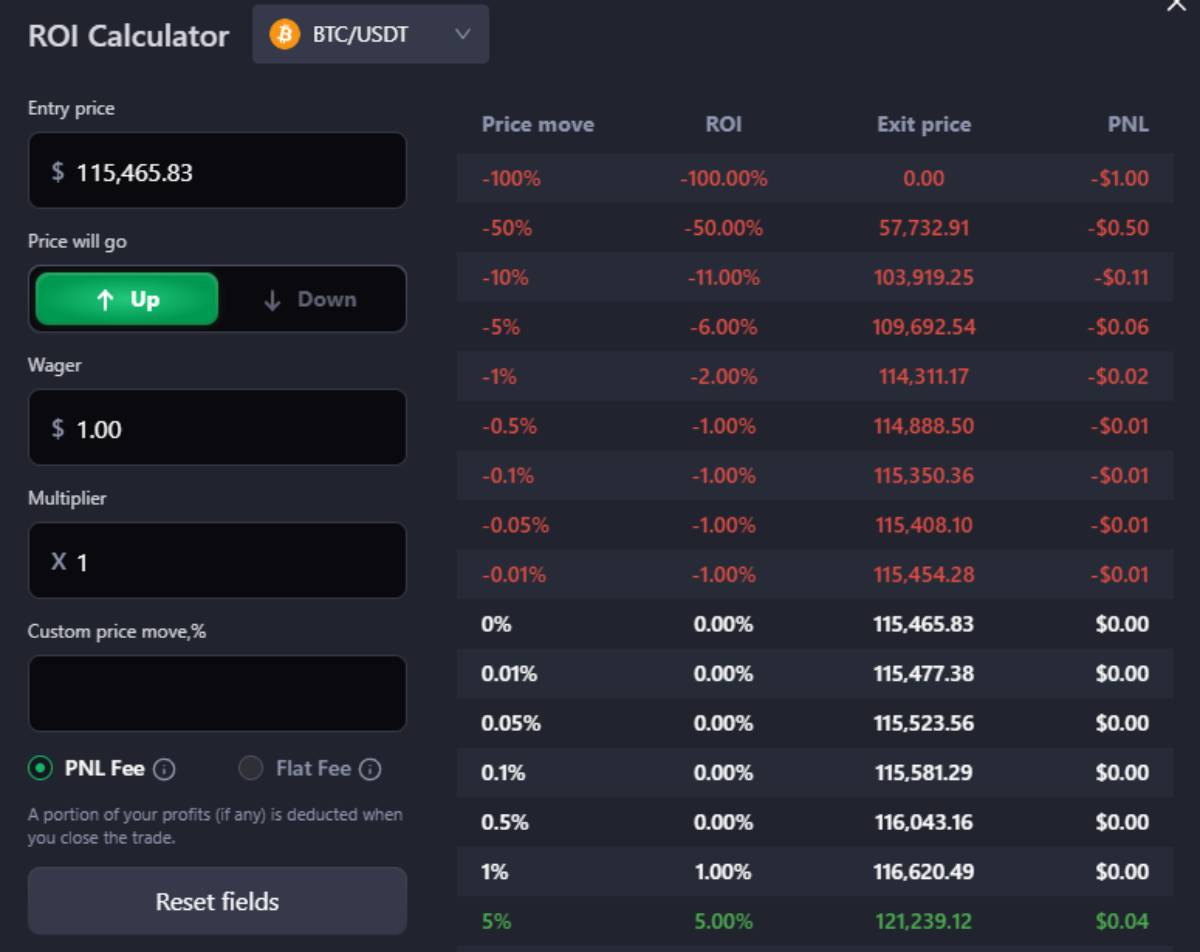Click the -0.05% price move cell
1200x952 pixels.
[x=515, y=525]
